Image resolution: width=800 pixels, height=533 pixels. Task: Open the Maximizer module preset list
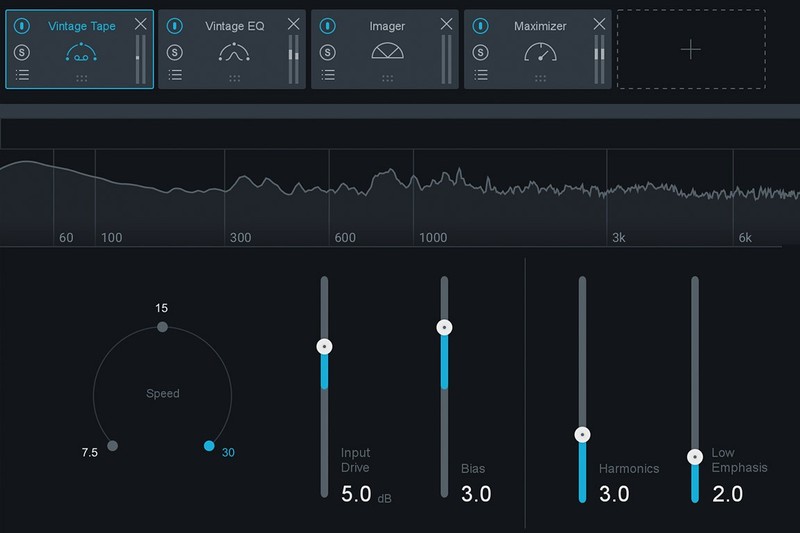coord(481,75)
